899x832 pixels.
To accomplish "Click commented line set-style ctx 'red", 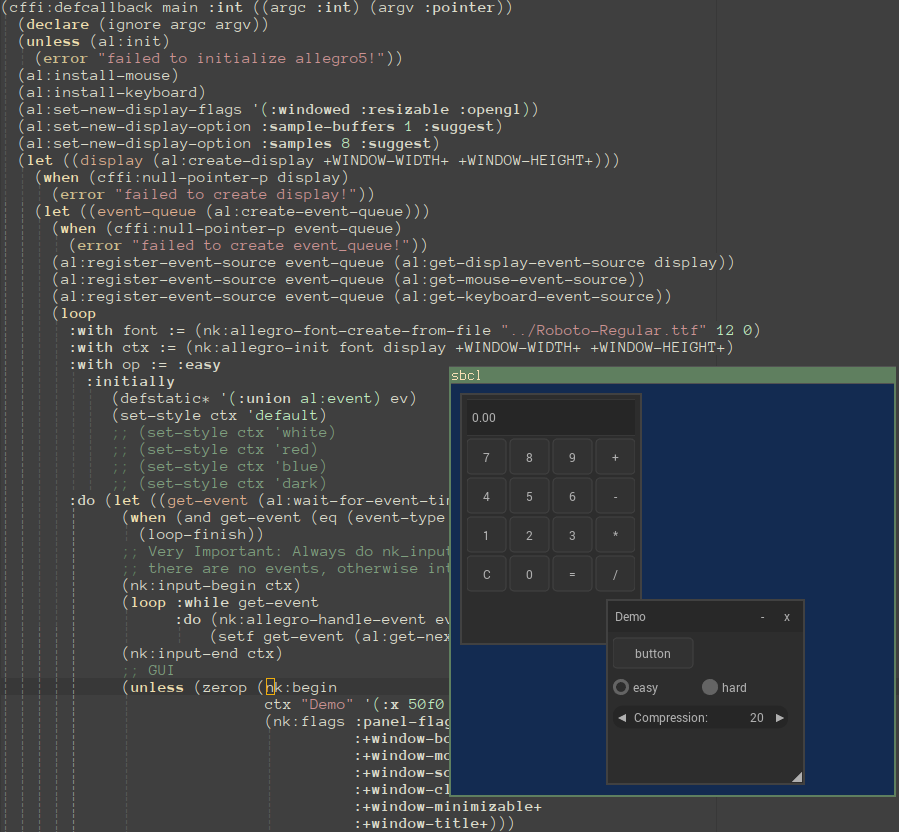I will [214, 450].
